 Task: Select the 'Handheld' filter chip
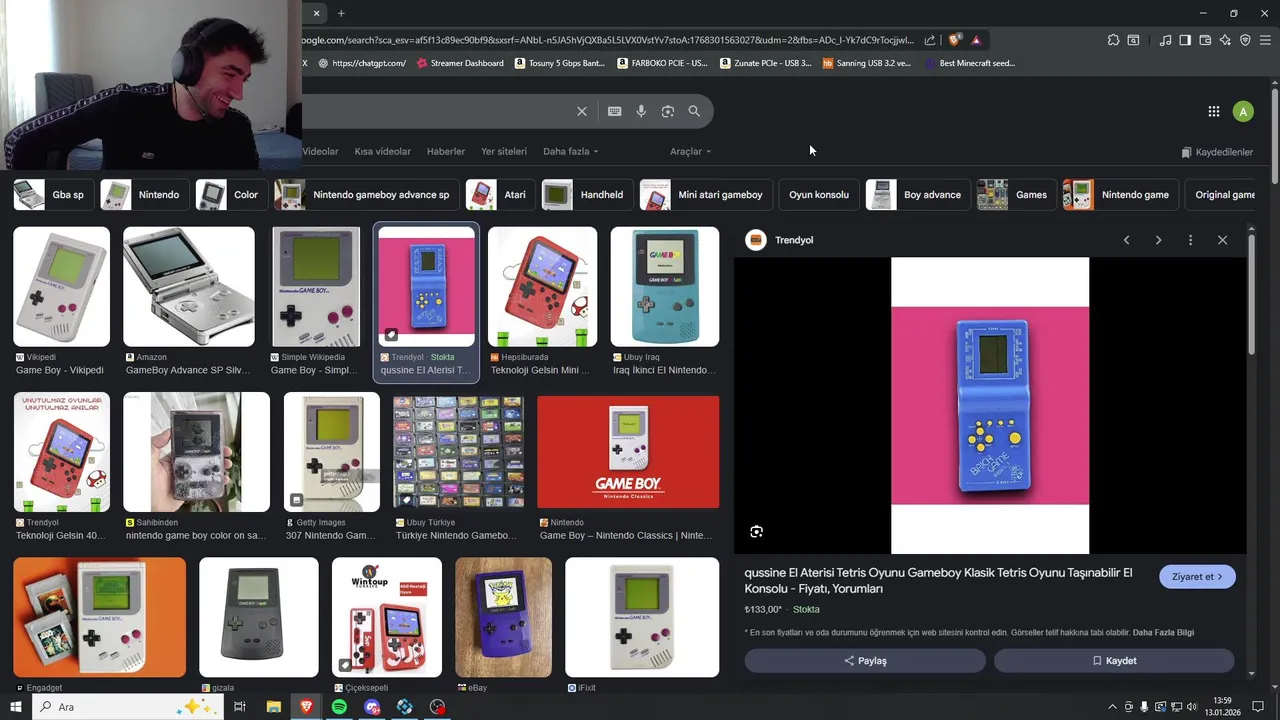587,195
